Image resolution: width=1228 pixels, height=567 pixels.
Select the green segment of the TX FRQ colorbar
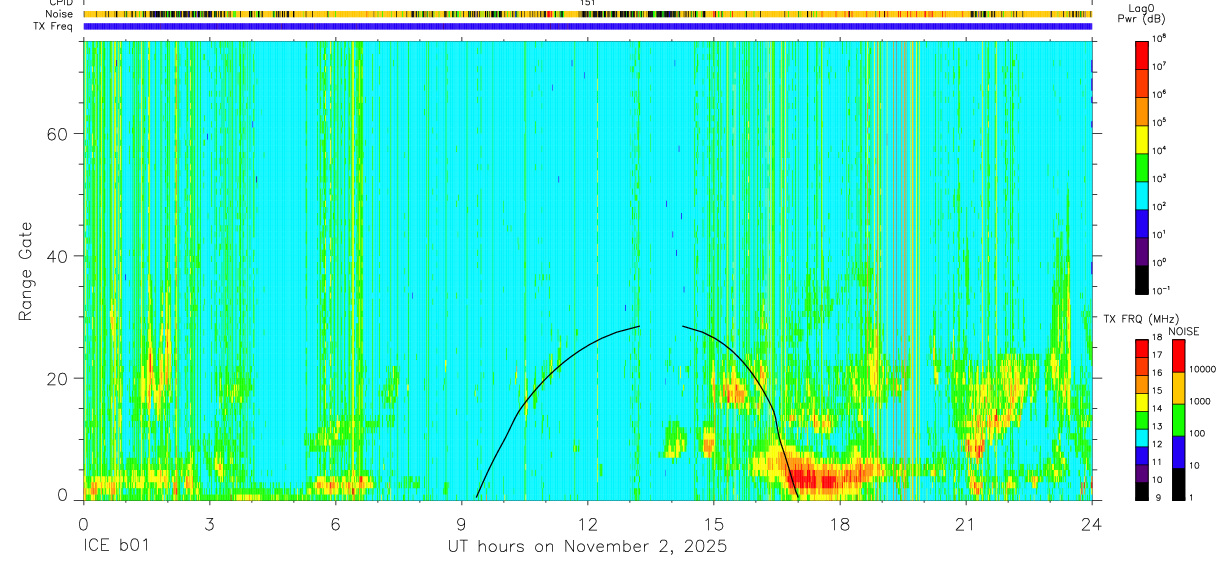[x=1141, y=420]
